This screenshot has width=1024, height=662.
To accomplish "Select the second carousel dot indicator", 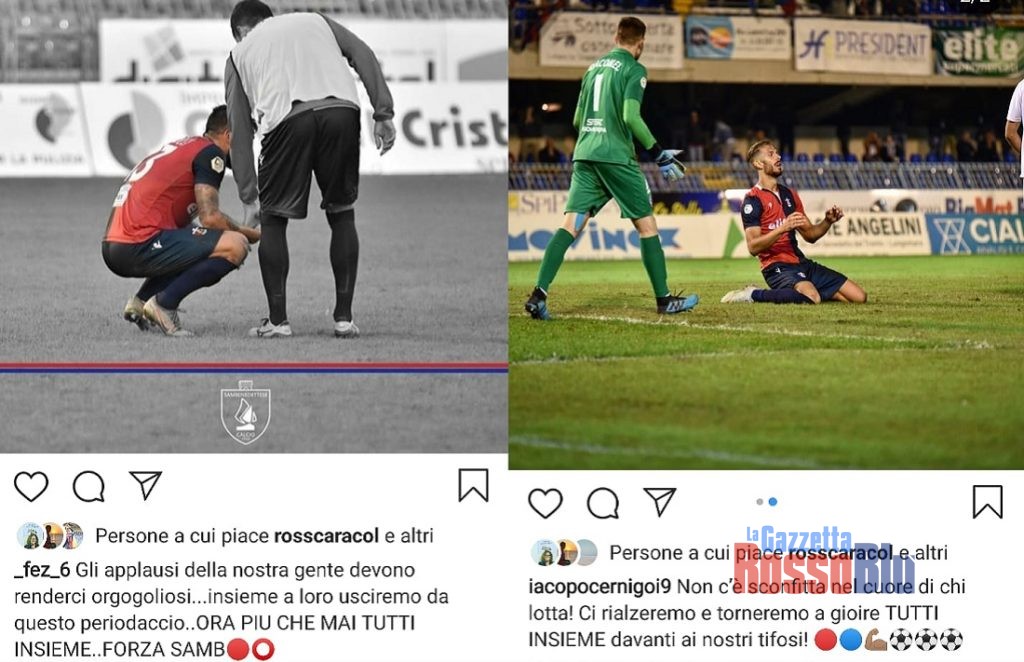I will click(x=773, y=501).
